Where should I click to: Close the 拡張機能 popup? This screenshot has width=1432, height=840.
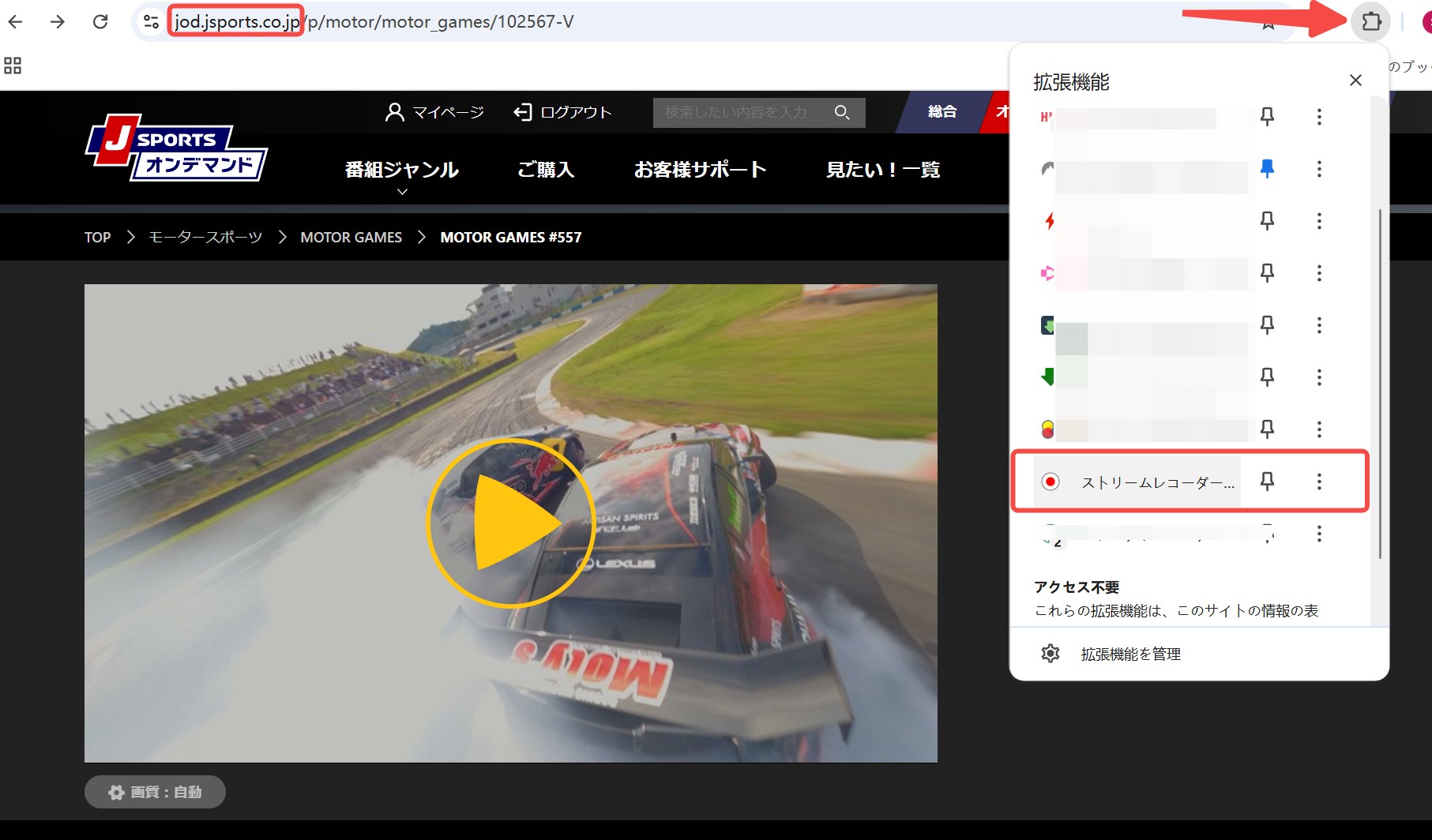(x=1355, y=81)
